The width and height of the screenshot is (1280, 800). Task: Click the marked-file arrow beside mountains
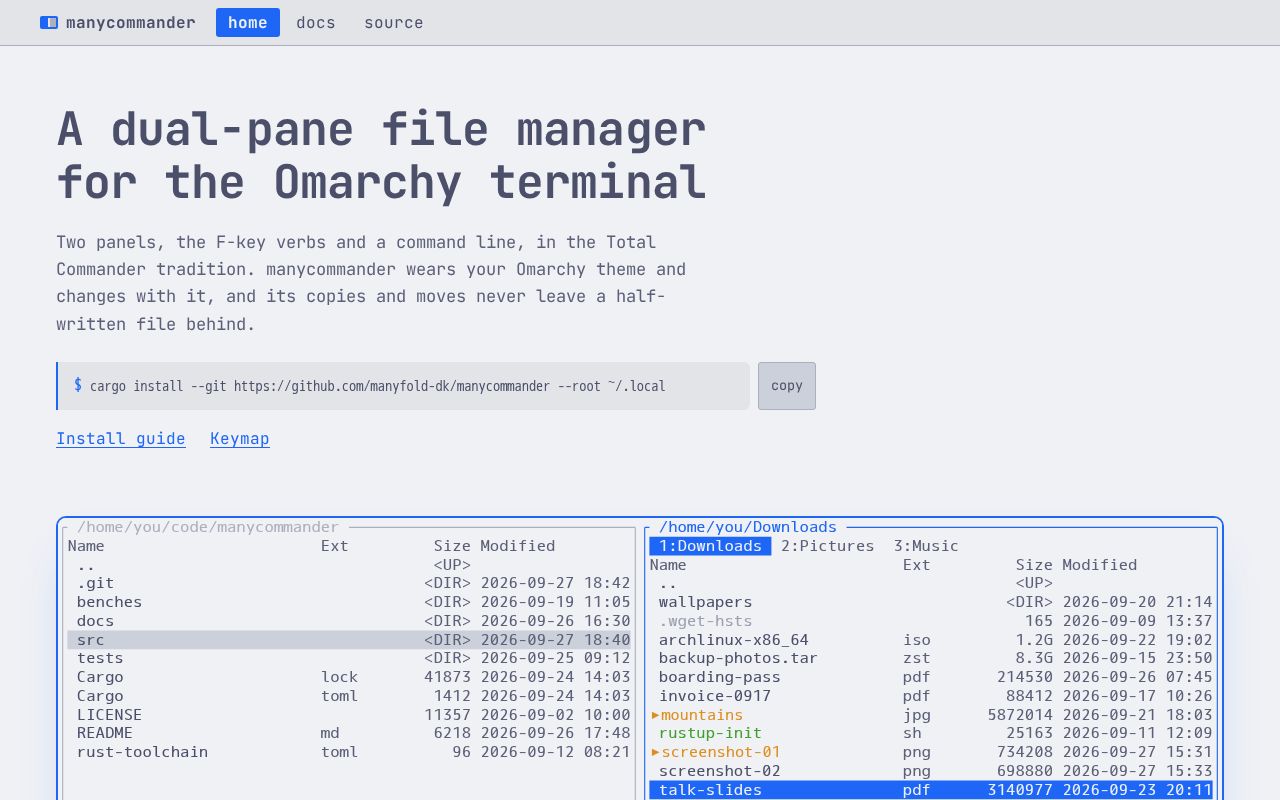point(655,715)
